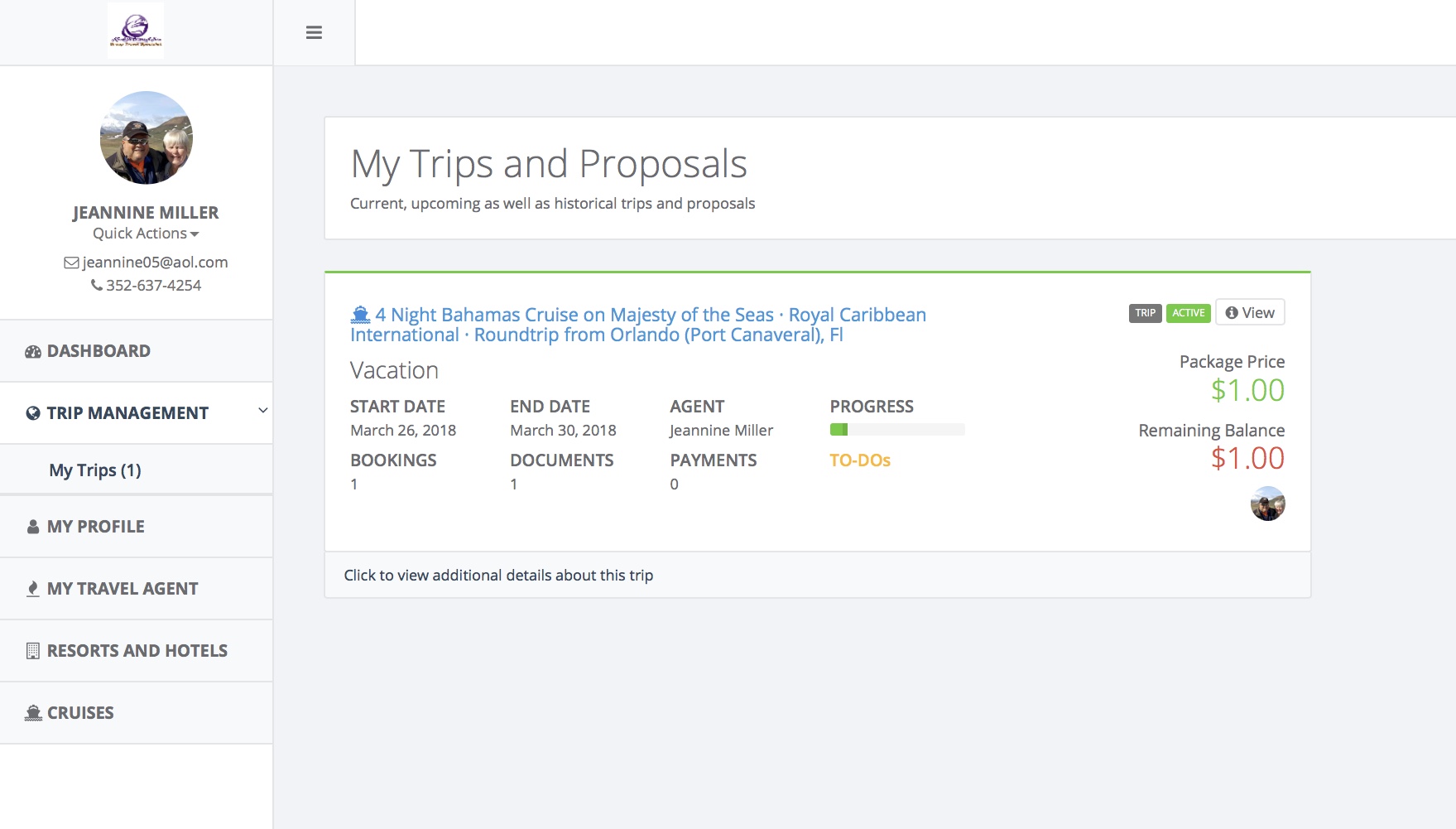Screen dimensions: 1456x829
Task: Click Package Price $1.00 amount
Action: click(1247, 390)
